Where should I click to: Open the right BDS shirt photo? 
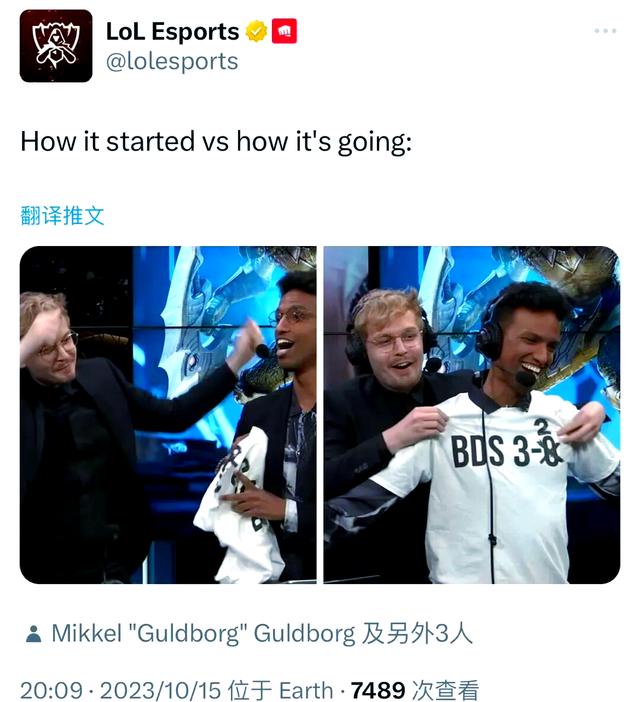tap(472, 415)
